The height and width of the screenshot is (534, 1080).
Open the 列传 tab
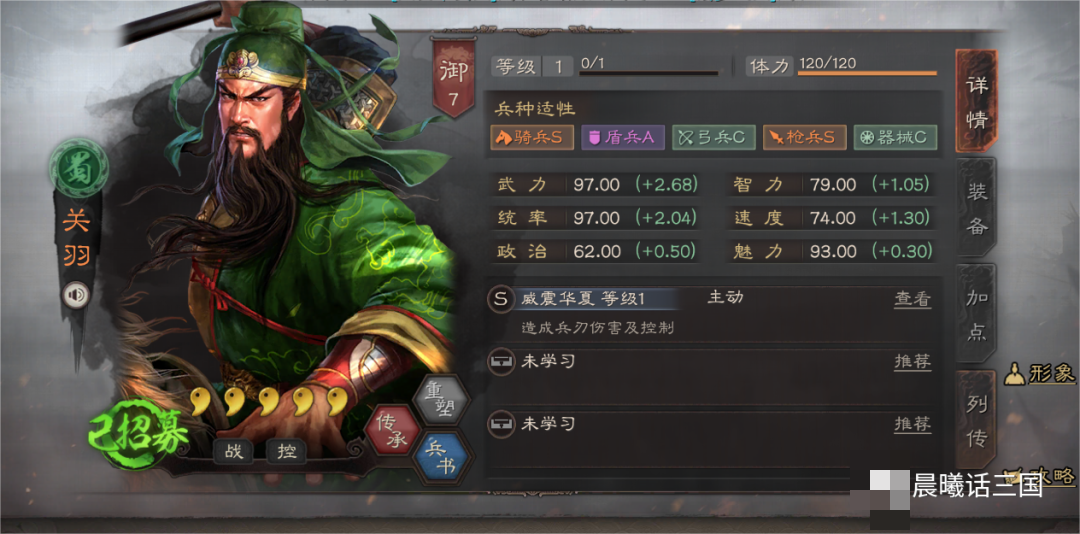pos(976,420)
